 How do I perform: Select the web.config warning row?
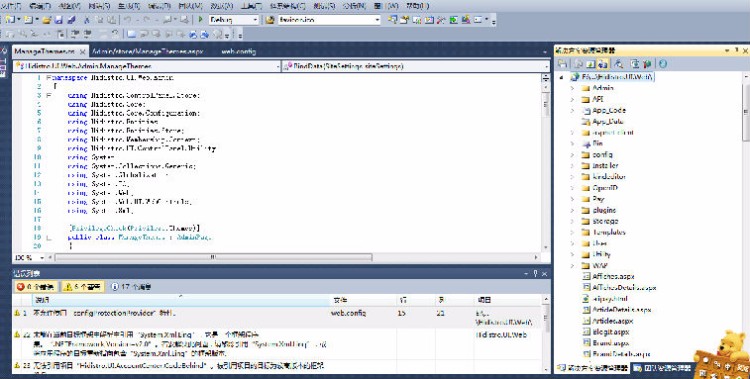[x=277, y=318]
